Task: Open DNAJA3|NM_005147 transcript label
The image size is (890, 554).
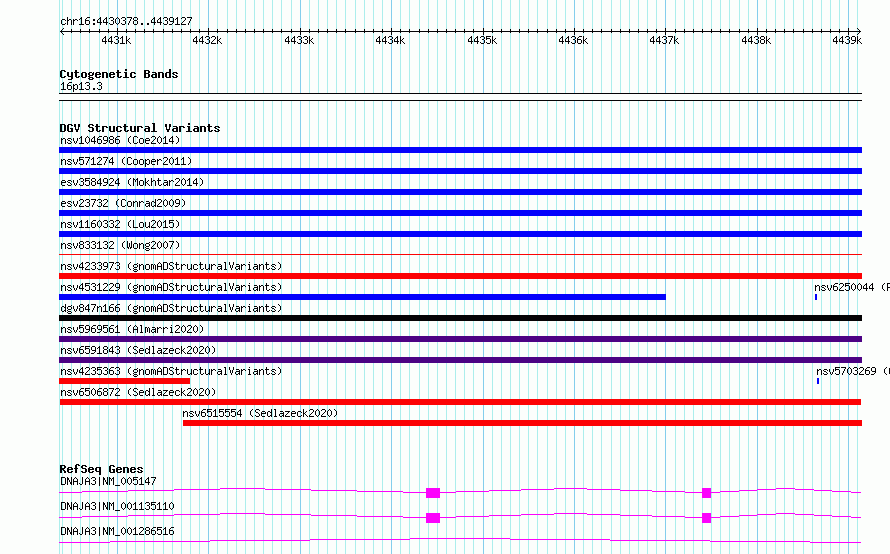Action: coord(108,481)
